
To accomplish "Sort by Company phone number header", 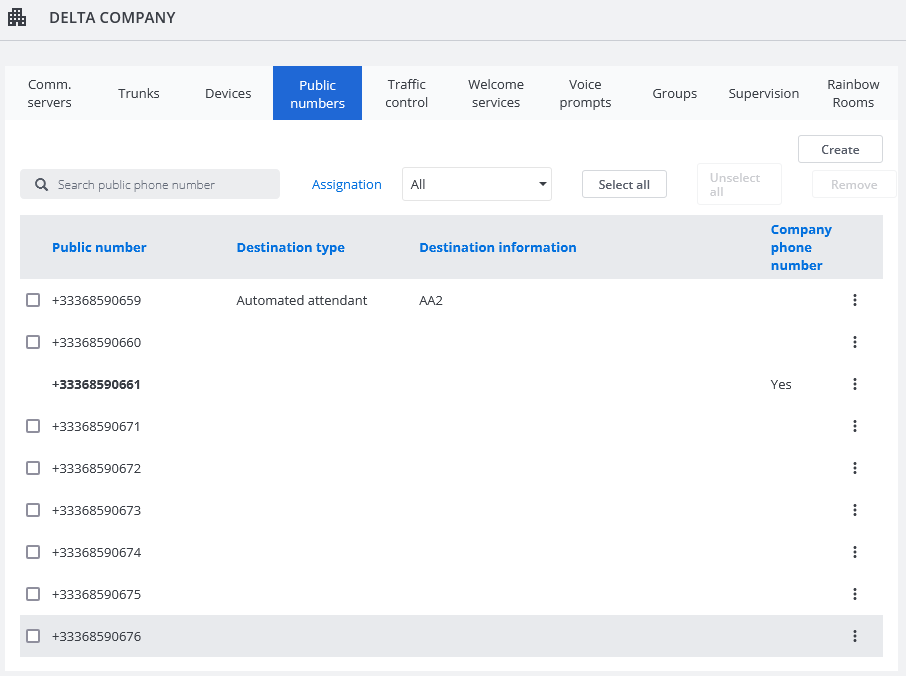I will 801,247.
